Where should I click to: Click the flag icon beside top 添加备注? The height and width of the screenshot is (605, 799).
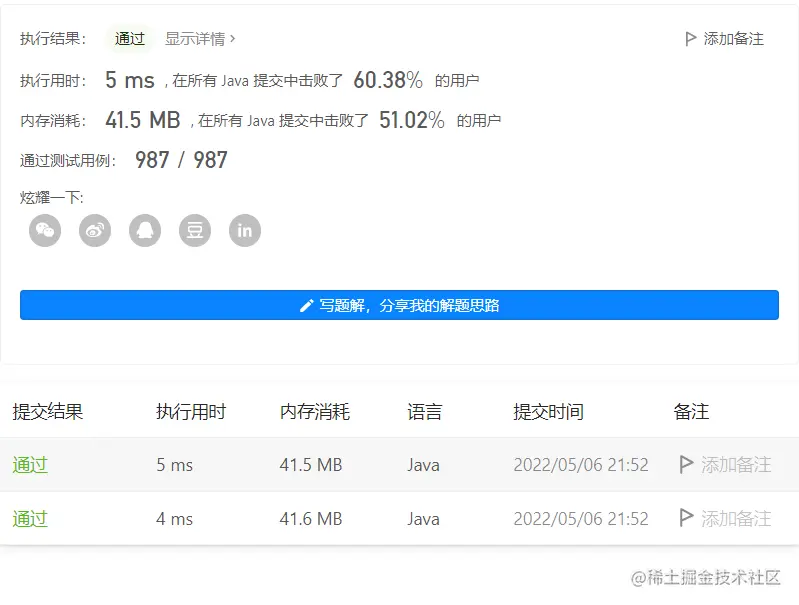(x=690, y=39)
